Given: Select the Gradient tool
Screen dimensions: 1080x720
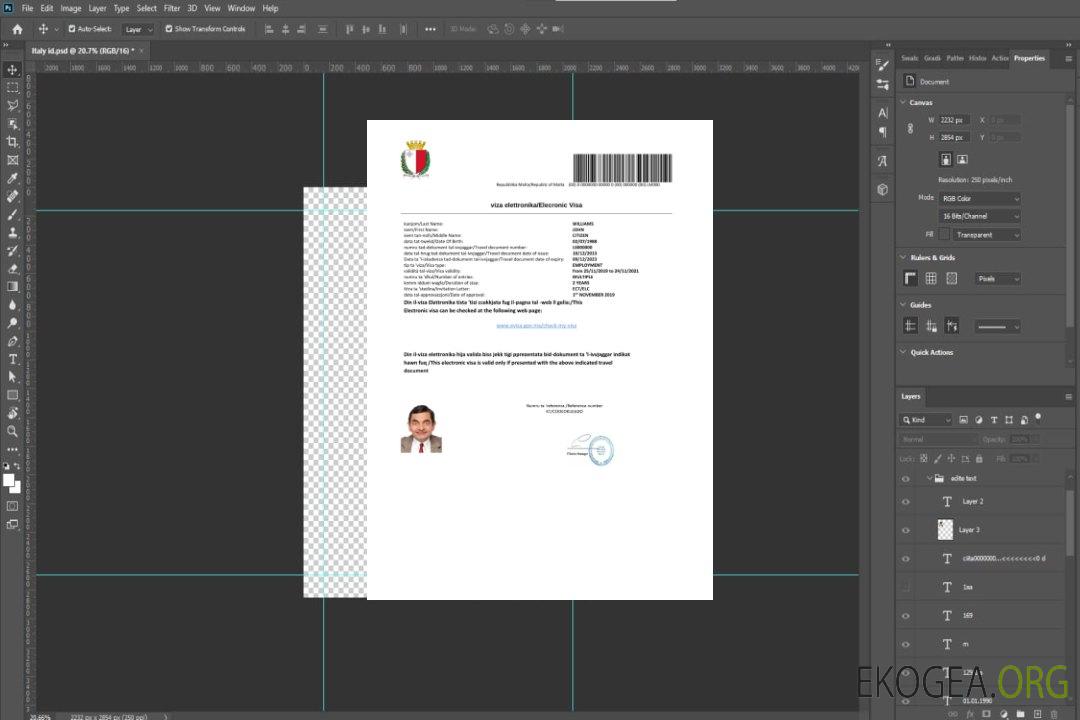Looking at the screenshot, I should 12,287.
